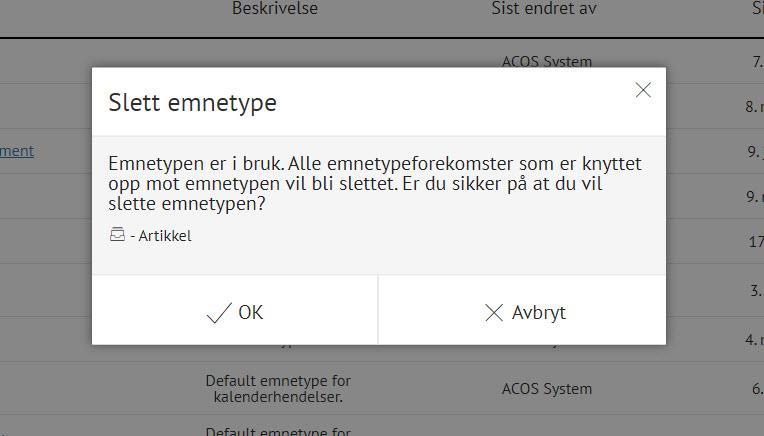Click the date cell starting with 6

coord(757,388)
